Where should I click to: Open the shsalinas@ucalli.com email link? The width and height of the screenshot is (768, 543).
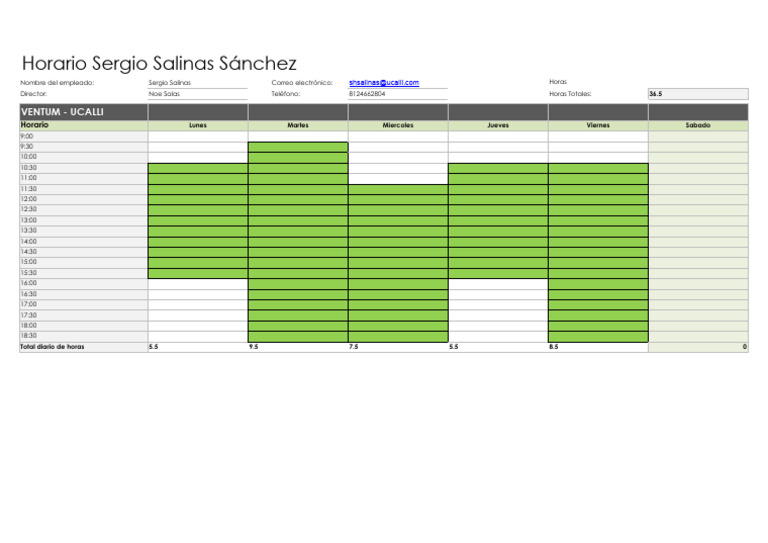point(384,83)
